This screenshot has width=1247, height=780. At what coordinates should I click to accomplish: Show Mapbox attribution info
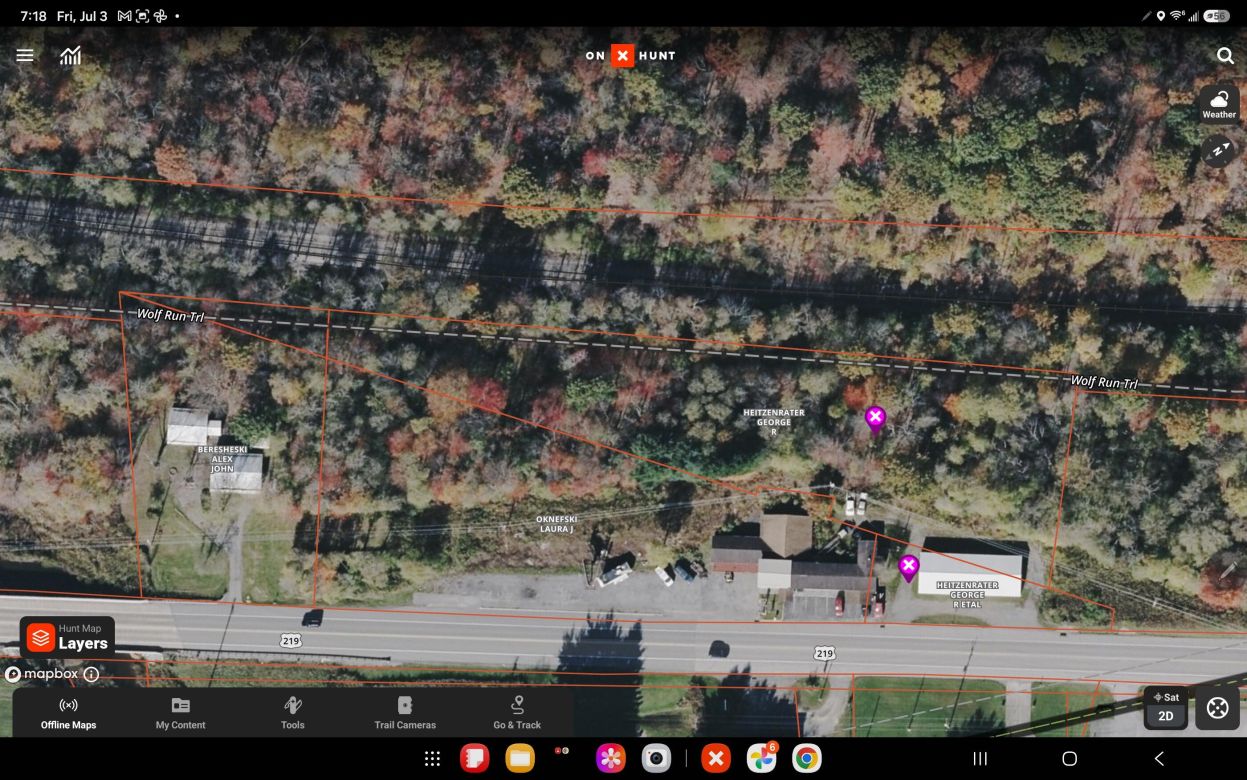pyautogui.click(x=91, y=674)
